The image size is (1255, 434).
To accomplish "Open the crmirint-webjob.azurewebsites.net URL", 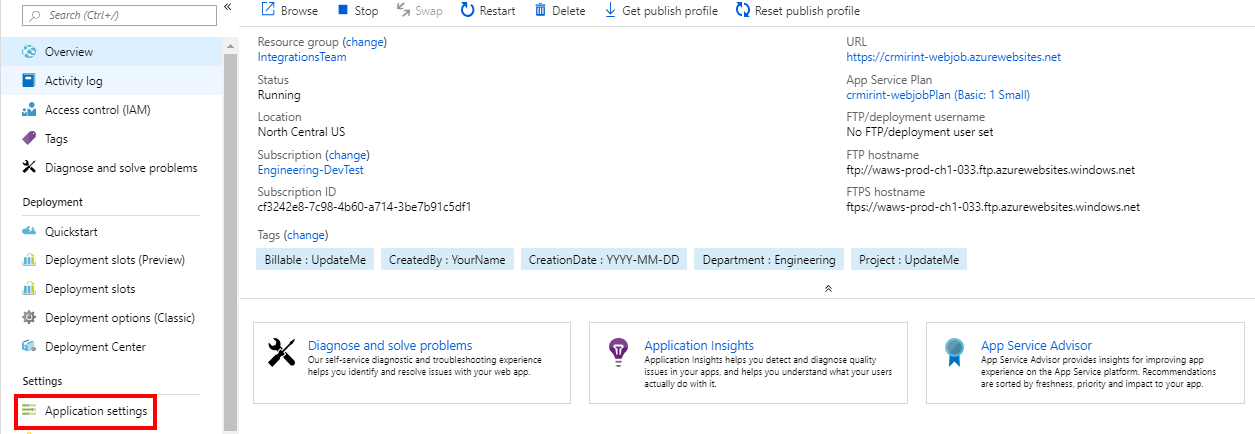I will pyautogui.click(x=954, y=57).
